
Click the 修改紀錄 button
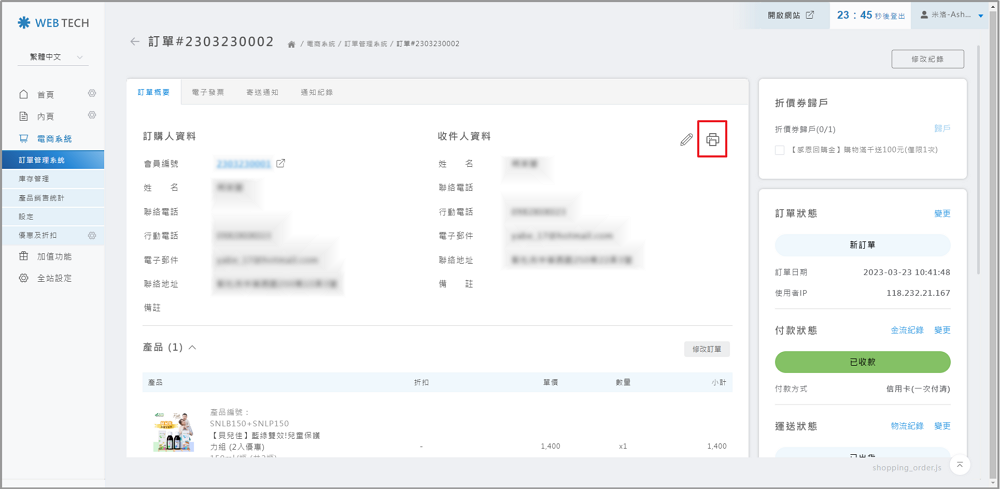click(x=927, y=59)
